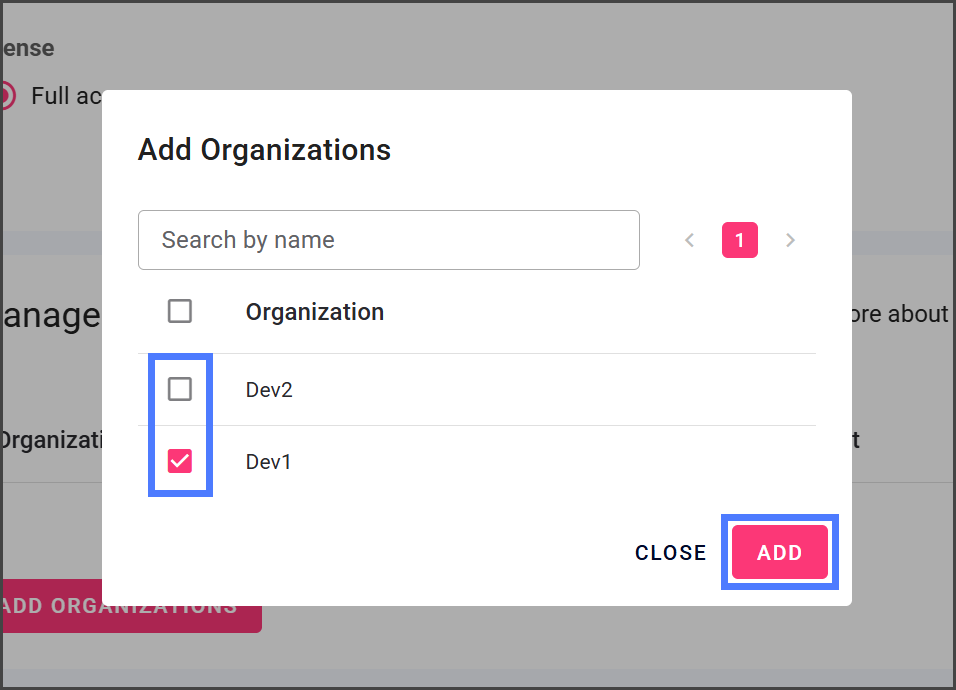
Task: Check the Dev2 organization checkbox
Action: tap(180, 389)
